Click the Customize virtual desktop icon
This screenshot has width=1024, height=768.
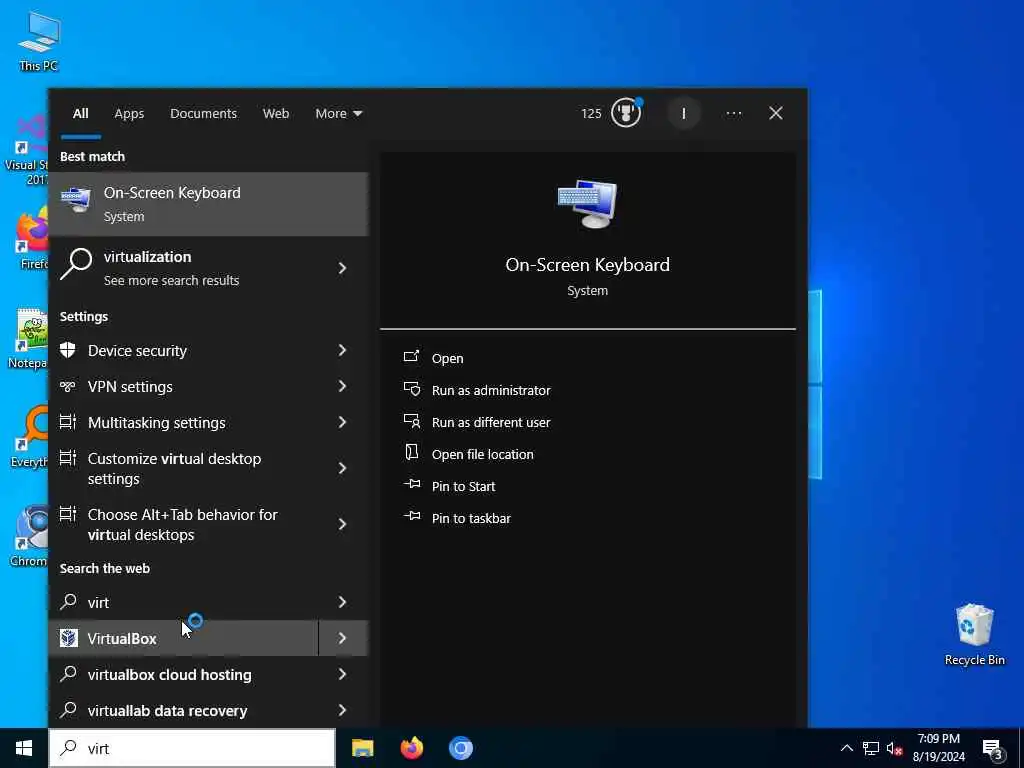[x=68, y=458]
